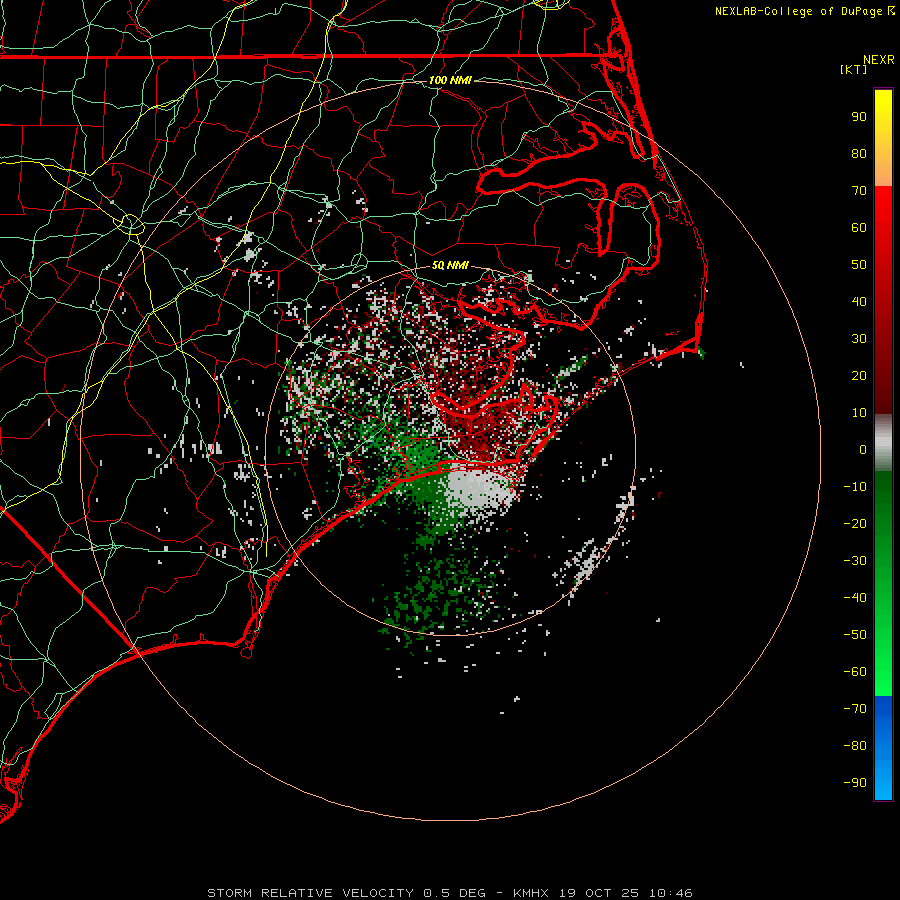Screen dimensions: 900x900
Task: Click the positive 20 scale value
Action: [x=859, y=376]
